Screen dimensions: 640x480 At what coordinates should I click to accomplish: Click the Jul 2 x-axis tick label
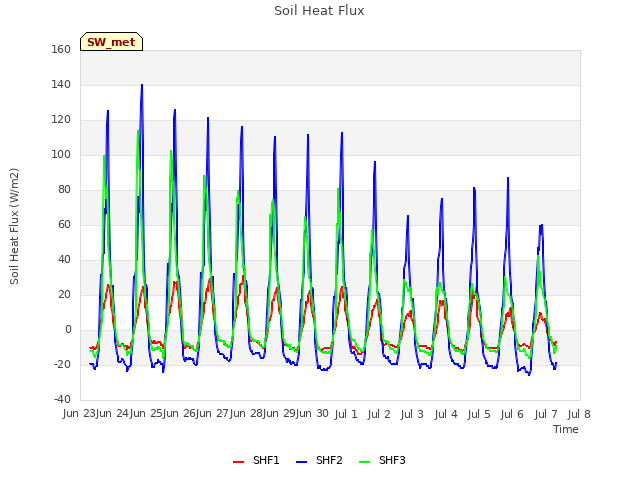click(379, 414)
